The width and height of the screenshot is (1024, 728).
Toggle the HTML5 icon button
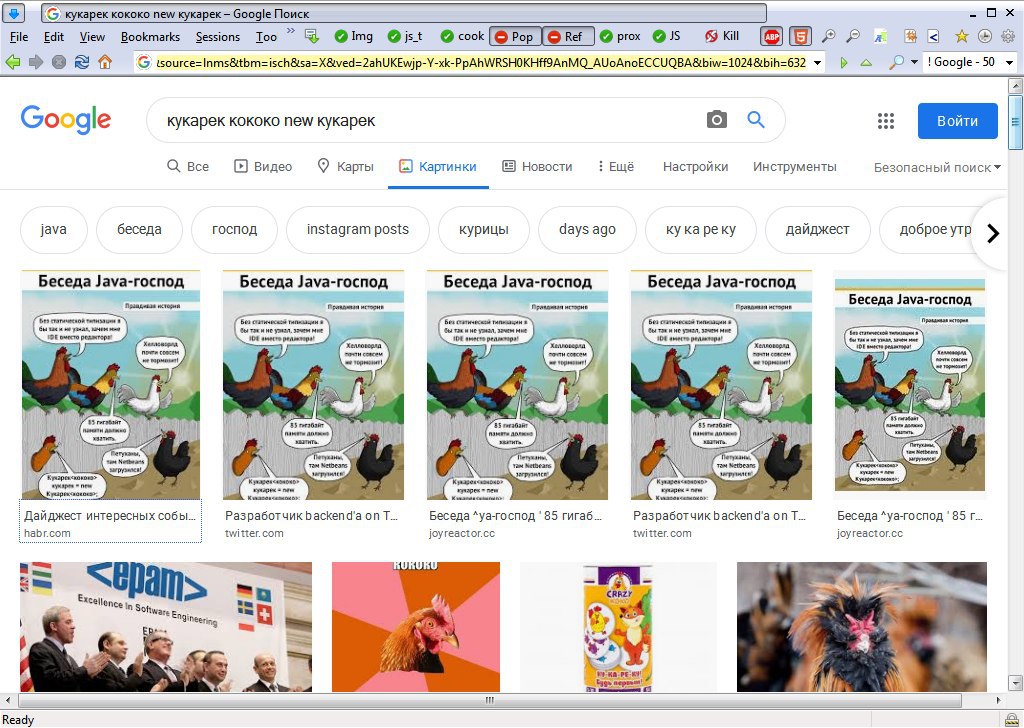click(800, 37)
